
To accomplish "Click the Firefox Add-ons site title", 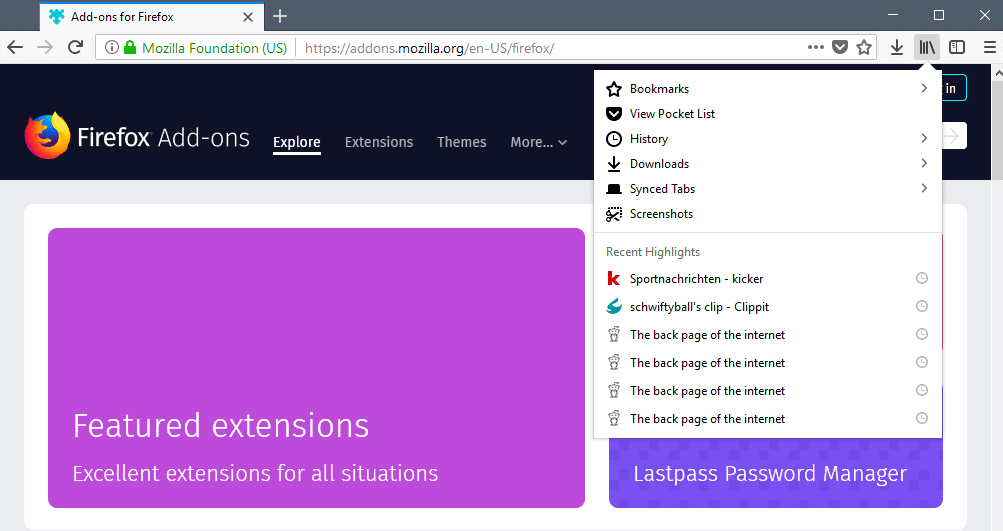I will tap(163, 138).
